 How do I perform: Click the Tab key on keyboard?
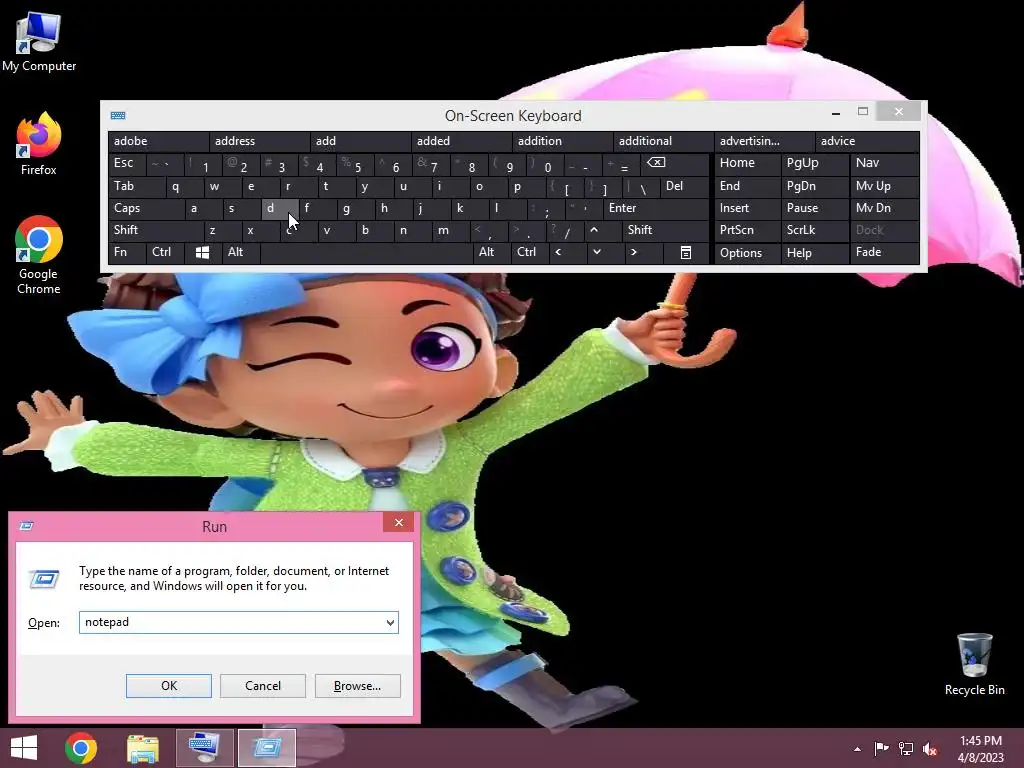(x=136, y=186)
